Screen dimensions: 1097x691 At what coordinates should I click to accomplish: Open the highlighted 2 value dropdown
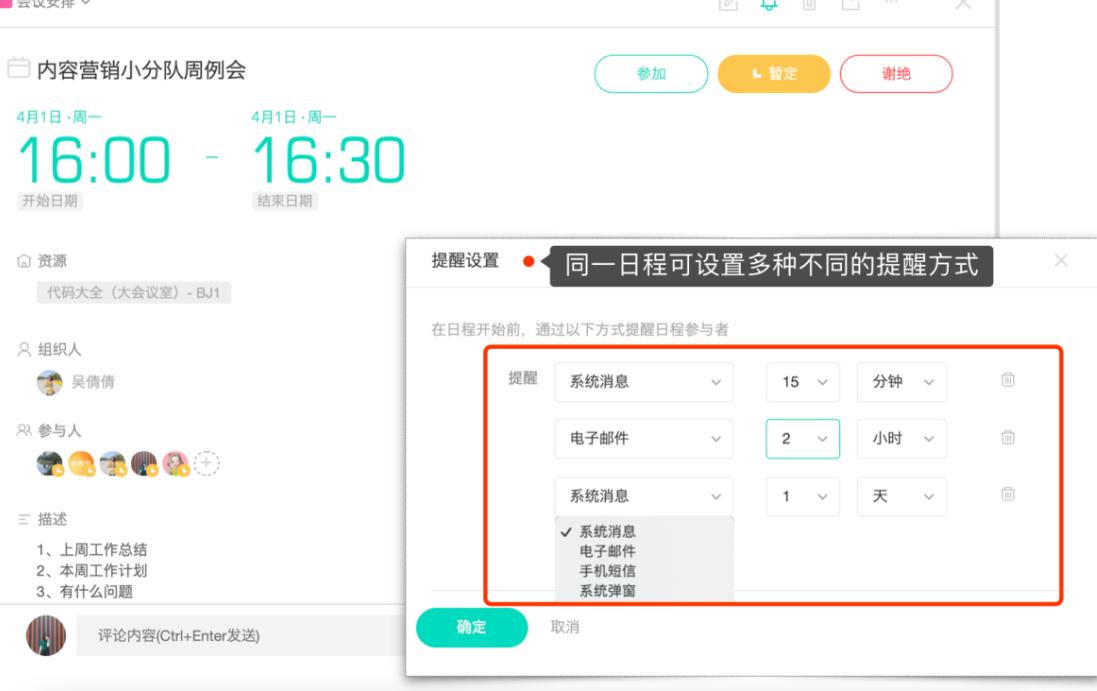802,439
